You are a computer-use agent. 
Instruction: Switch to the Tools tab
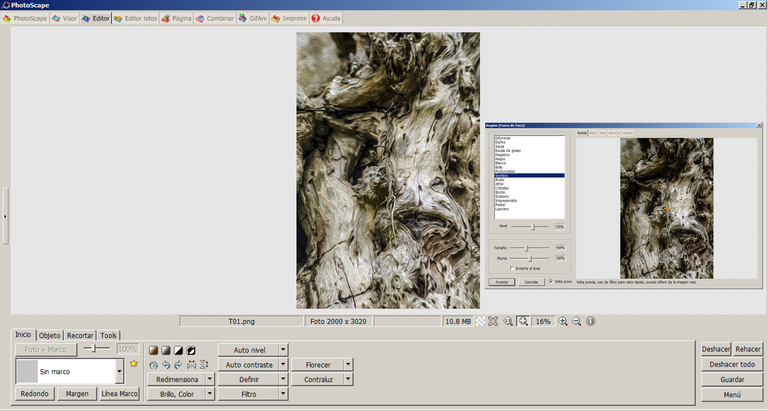(x=108, y=336)
